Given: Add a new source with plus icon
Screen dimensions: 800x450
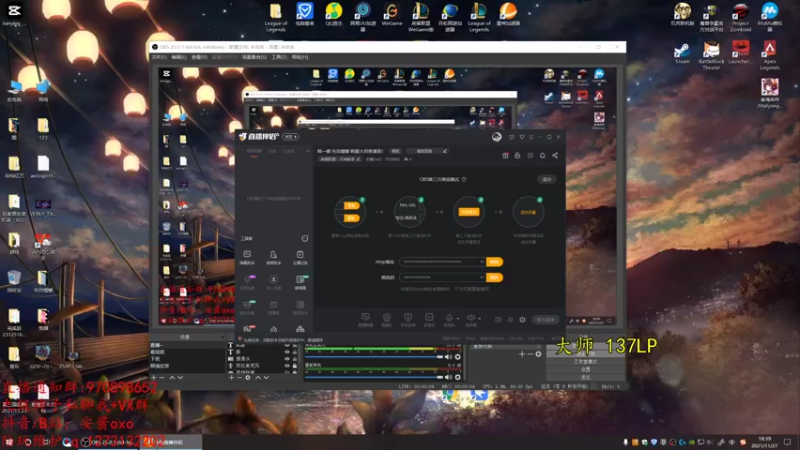Looking at the screenshot, I should (x=231, y=378).
